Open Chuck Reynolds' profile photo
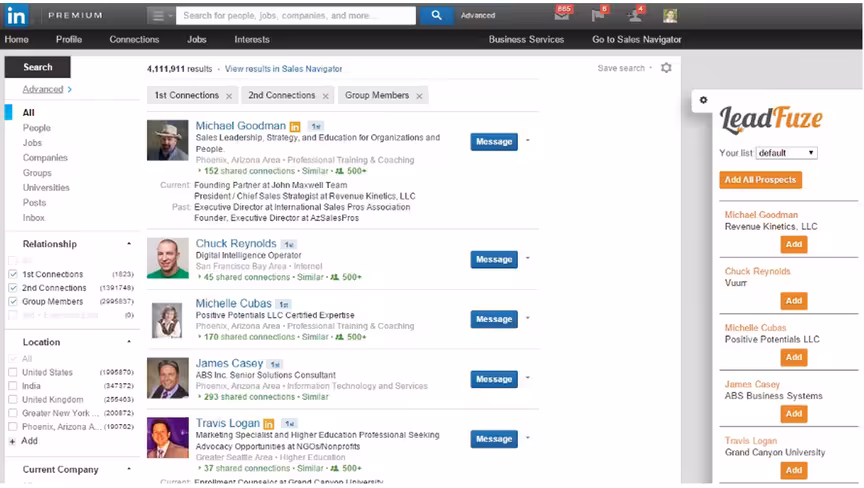The width and height of the screenshot is (864, 488). [x=168, y=258]
